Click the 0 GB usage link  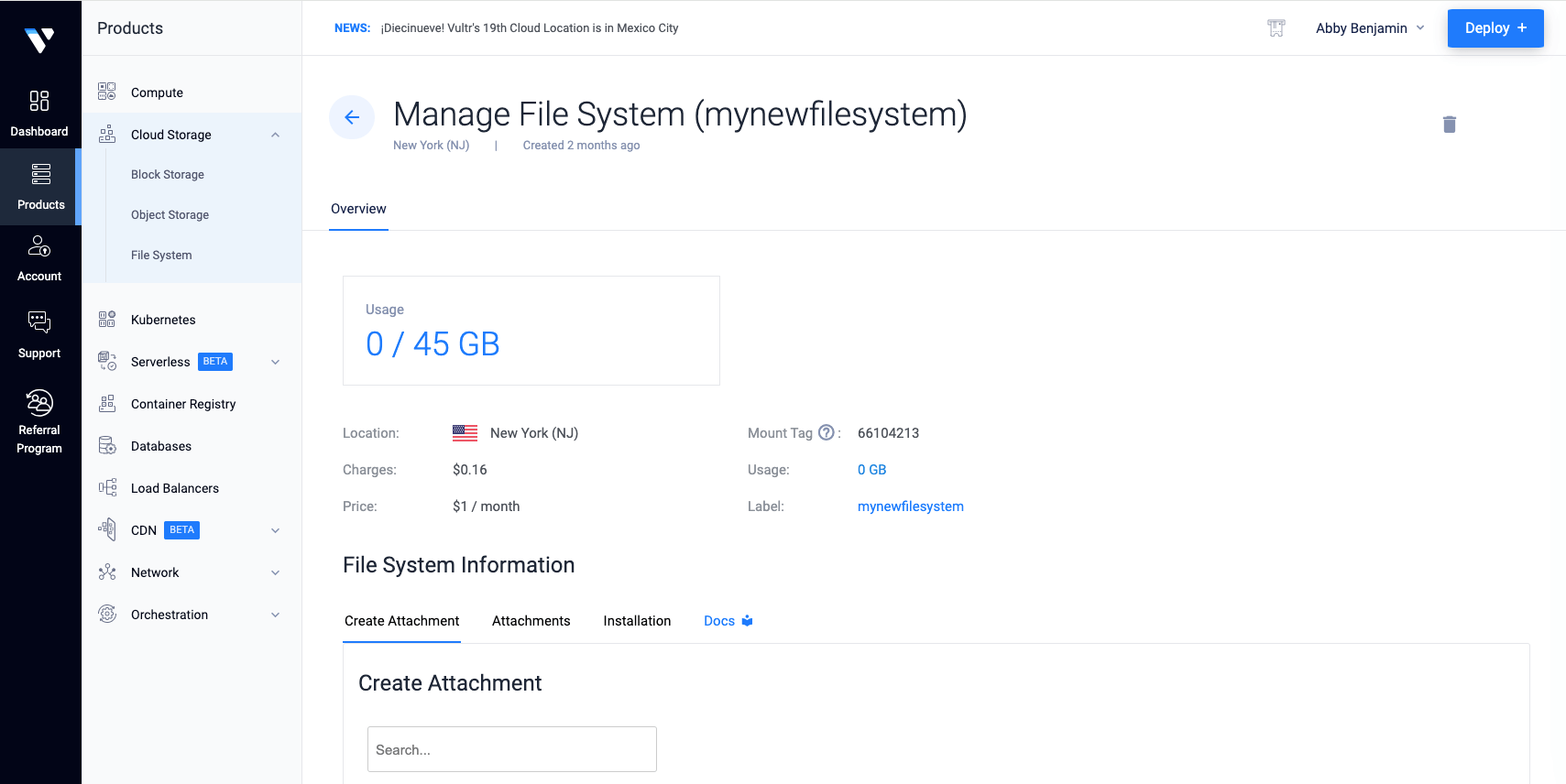coord(871,470)
